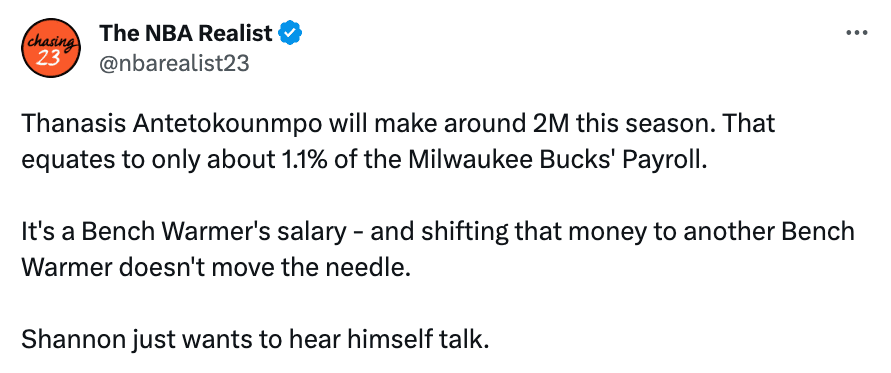The width and height of the screenshot is (891, 373).
Task: Open The NBA Realist profile name
Action: pyautogui.click(x=186, y=34)
